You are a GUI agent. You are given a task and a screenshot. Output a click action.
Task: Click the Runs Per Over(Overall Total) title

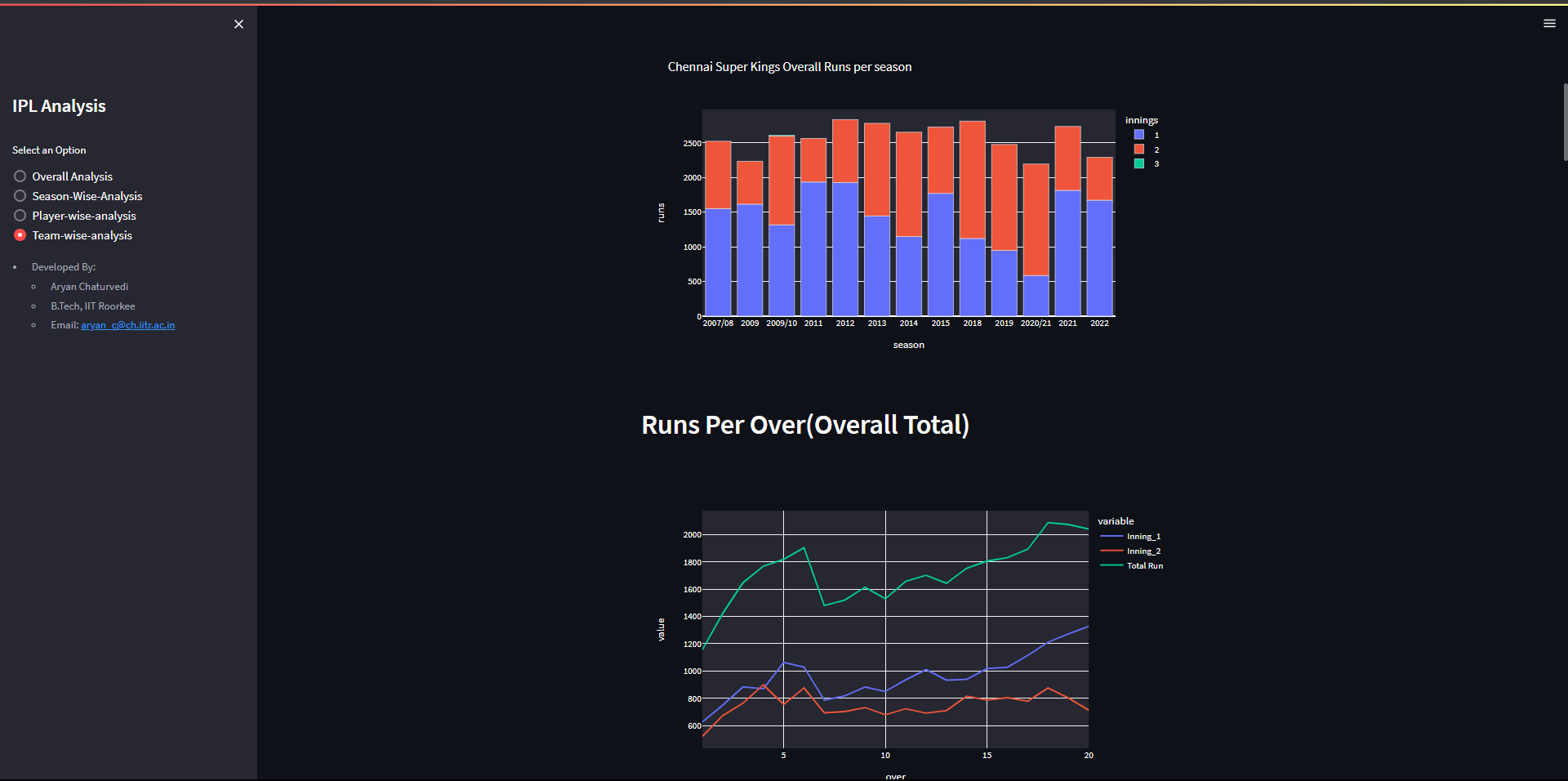805,425
